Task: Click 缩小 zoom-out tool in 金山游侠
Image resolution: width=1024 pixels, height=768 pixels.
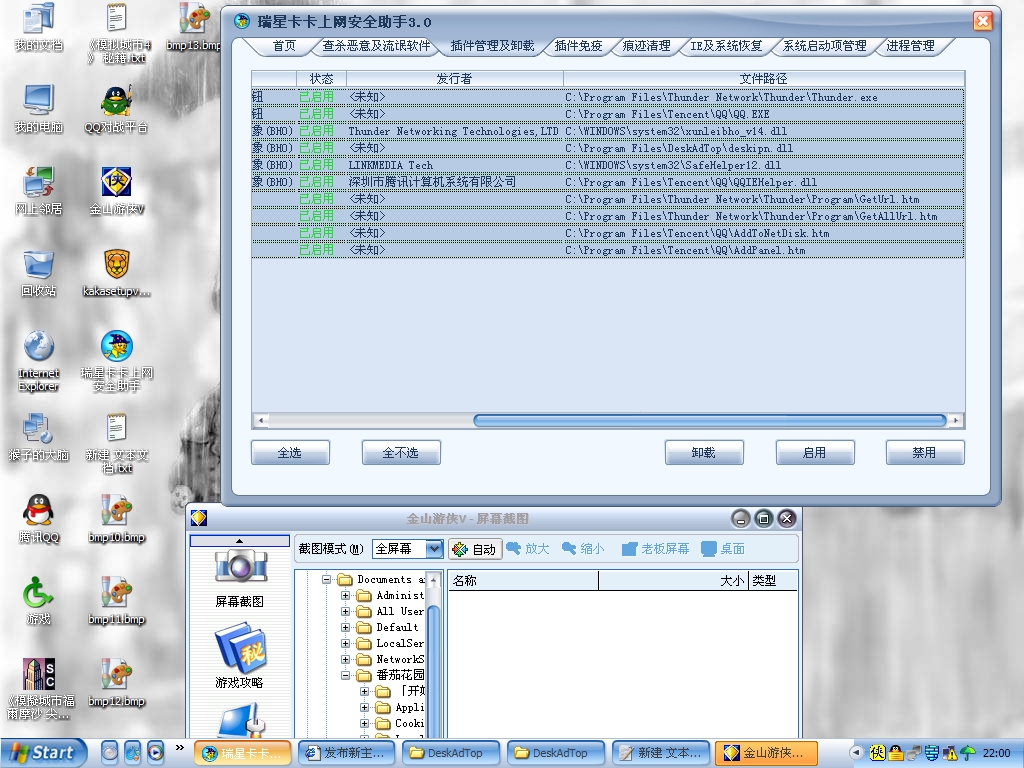Action: coord(583,549)
